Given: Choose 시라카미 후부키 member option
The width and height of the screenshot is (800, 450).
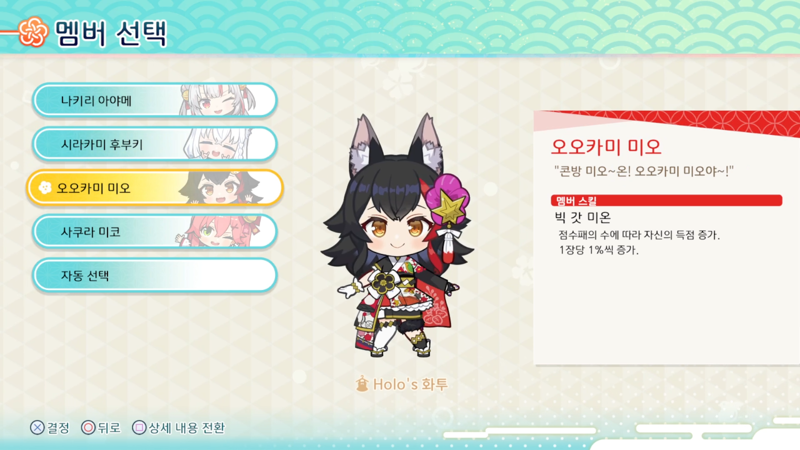Looking at the screenshot, I should pyautogui.click(x=155, y=144).
